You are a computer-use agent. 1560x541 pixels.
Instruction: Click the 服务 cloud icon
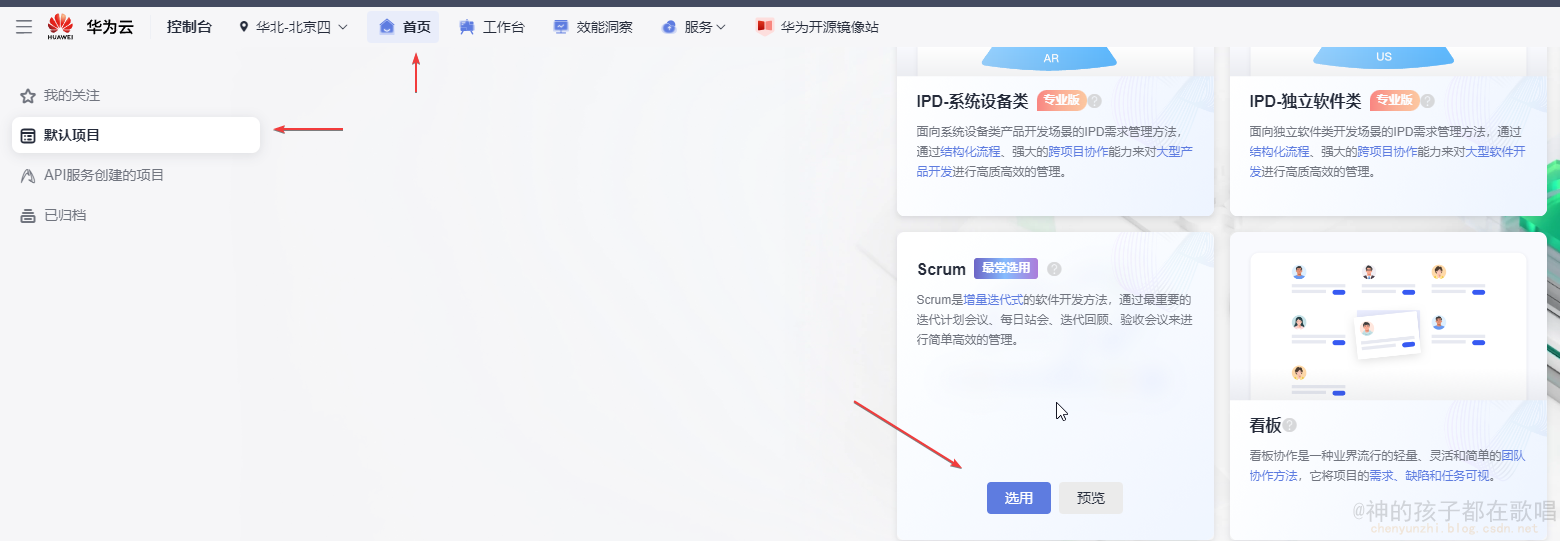[x=669, y=27]
